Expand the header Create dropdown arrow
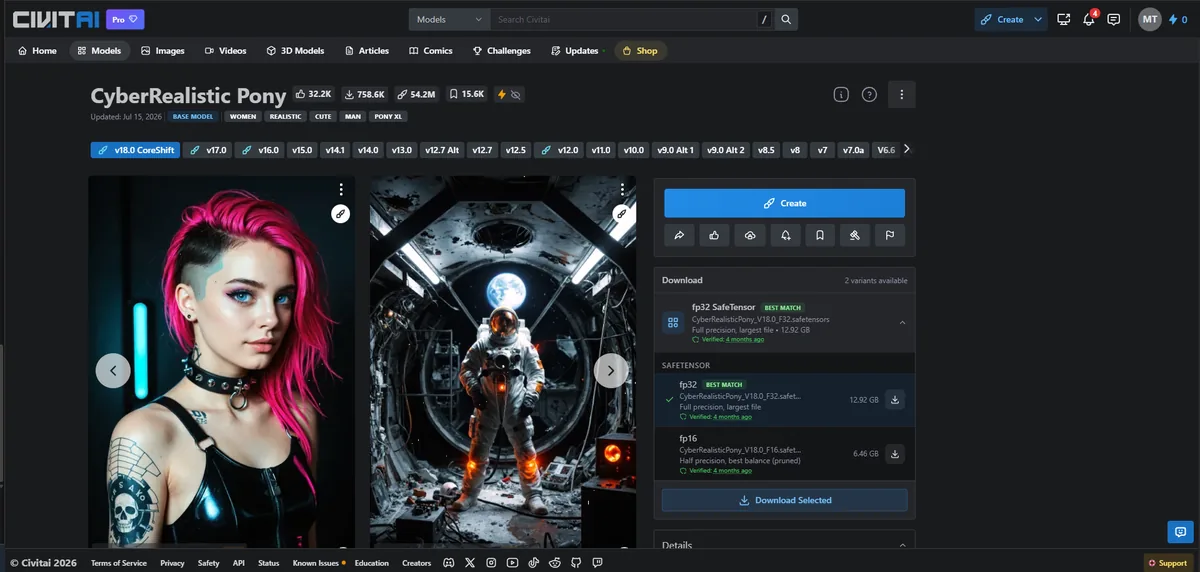Screen dimensions: 1200x572 tap(1039, 19)
